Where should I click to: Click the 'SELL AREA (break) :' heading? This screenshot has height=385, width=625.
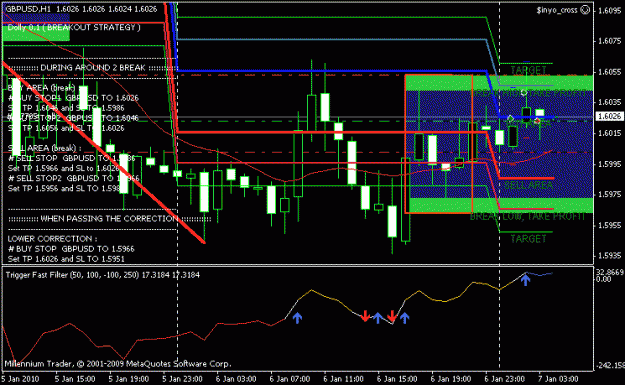(x=45, y=148)
